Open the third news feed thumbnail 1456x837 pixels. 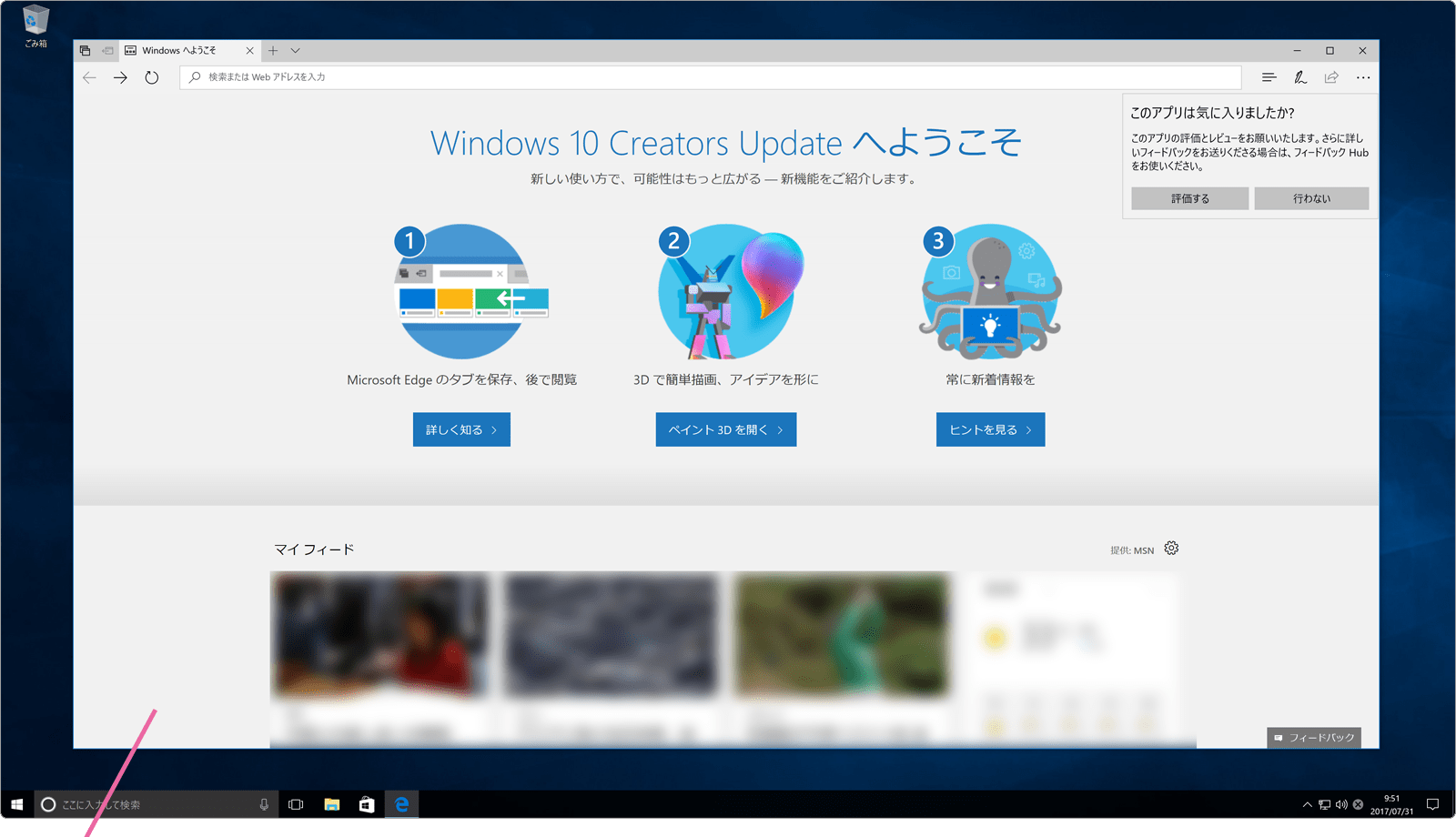coord(842,635)
